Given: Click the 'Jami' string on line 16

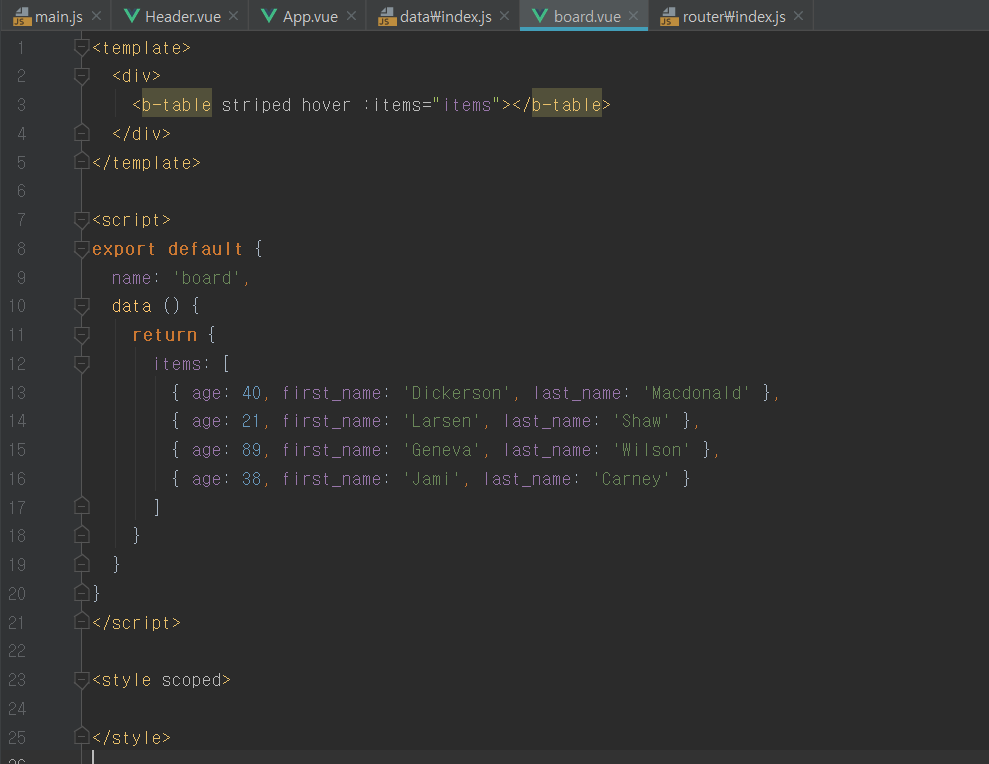Looking at the screenshot, I should pos(431,479).
